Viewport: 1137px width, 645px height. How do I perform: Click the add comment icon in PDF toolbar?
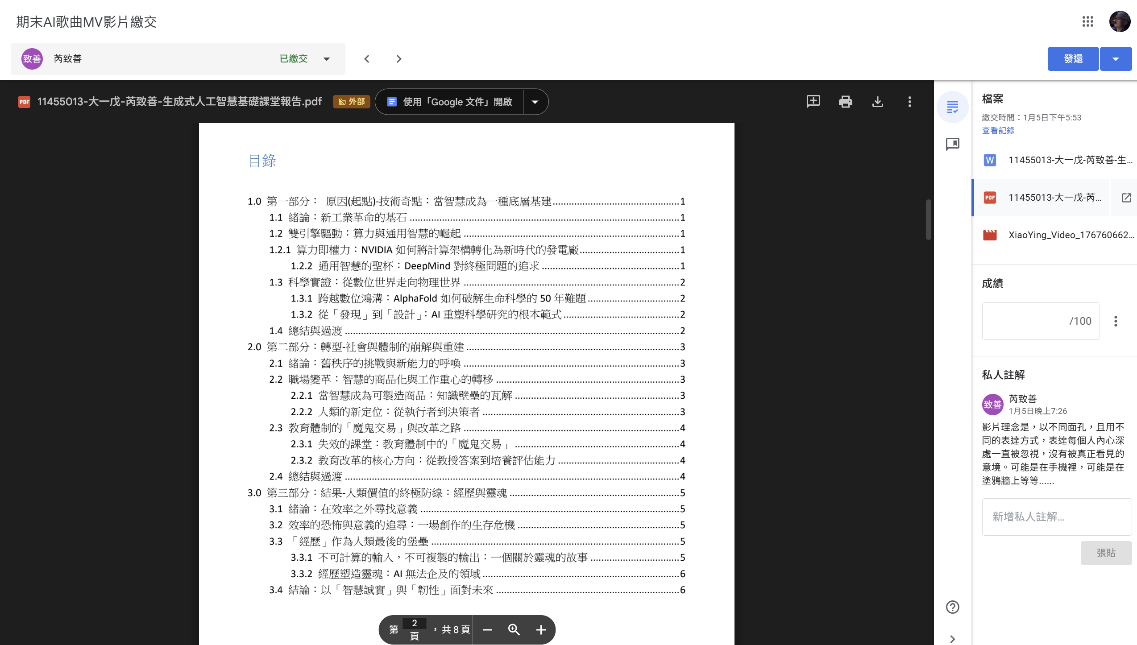pyautogui.click(x=813, y=101)
